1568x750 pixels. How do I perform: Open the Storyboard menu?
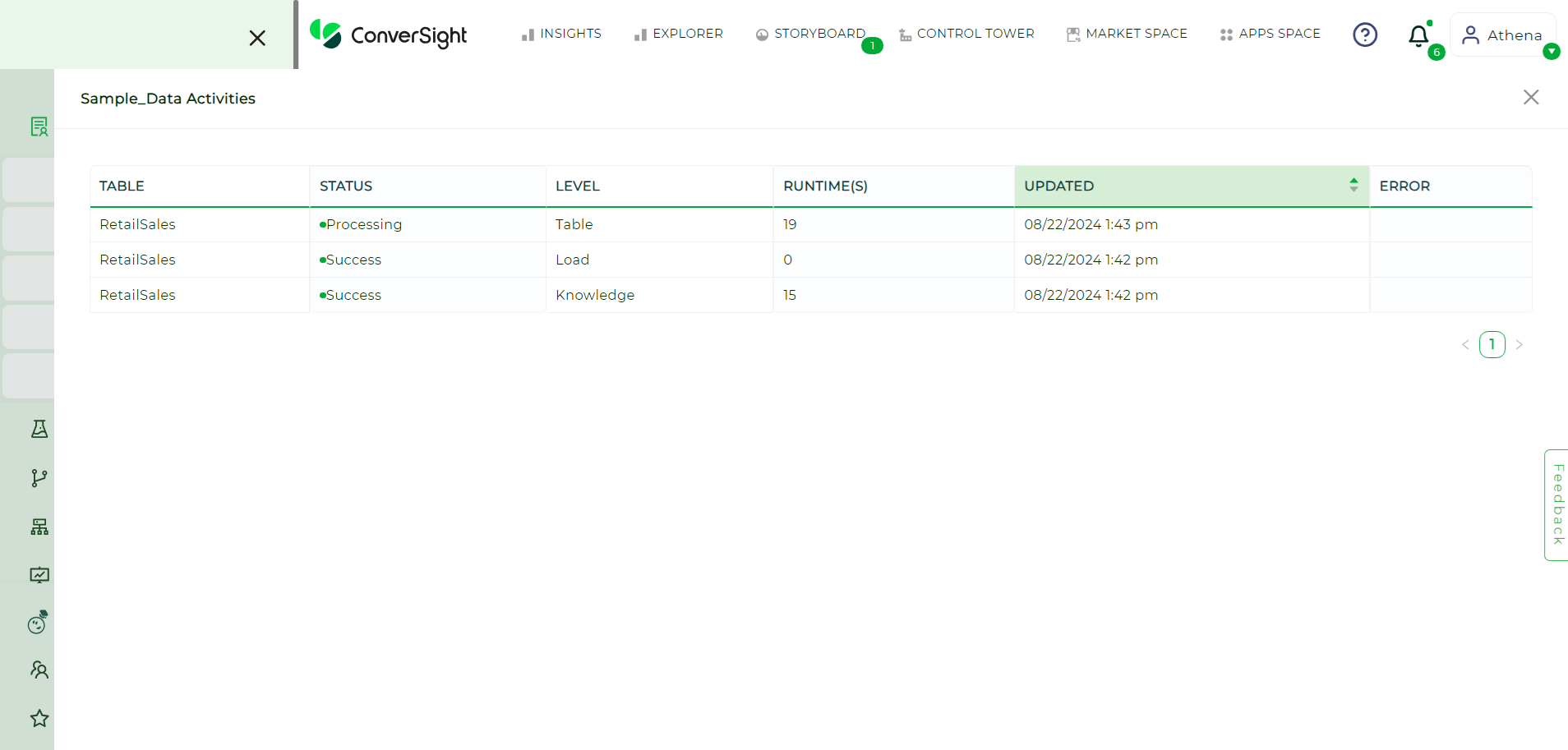coord(810,34)
